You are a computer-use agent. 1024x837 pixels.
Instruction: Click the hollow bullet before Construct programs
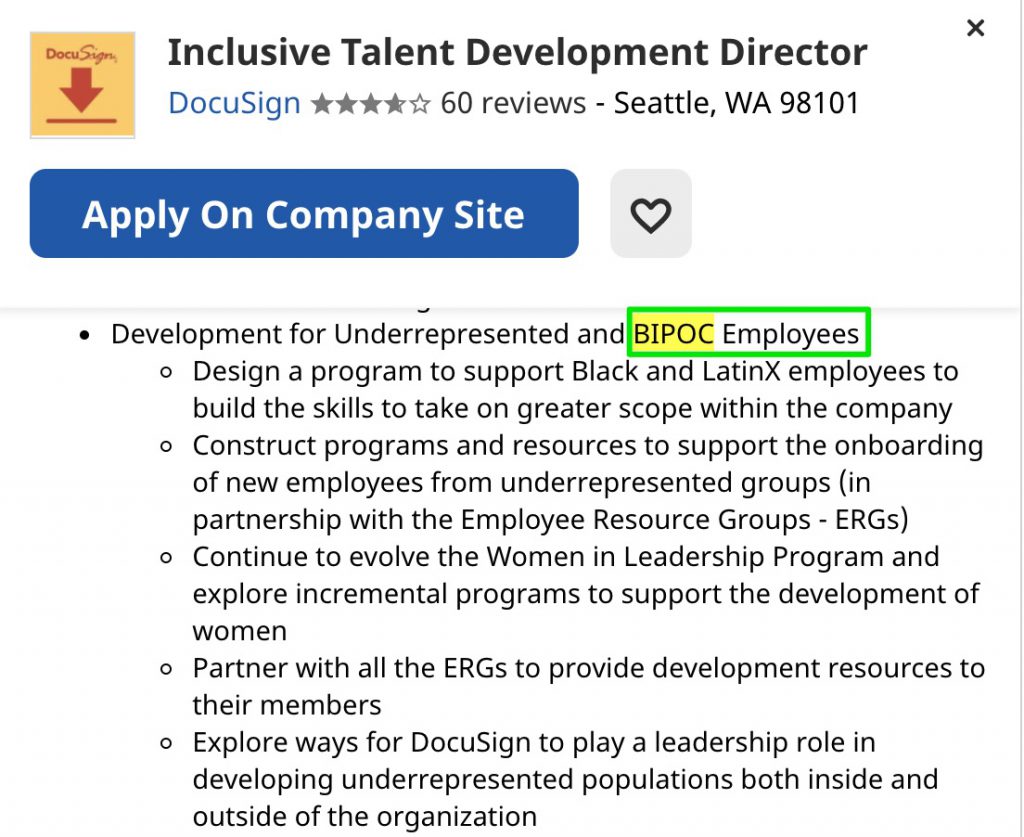coord(168,446)
